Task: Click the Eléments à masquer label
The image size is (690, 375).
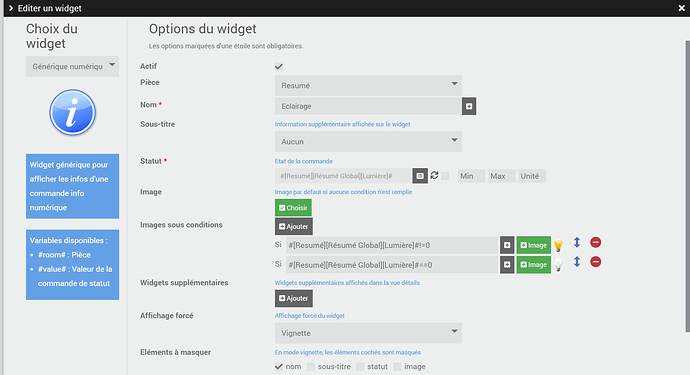Action: [x=175, y=352]
